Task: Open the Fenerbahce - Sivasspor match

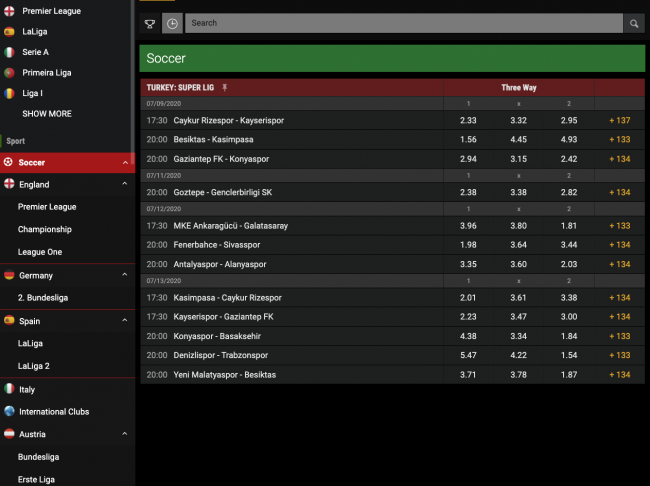Action: click(x=217, y=245)
